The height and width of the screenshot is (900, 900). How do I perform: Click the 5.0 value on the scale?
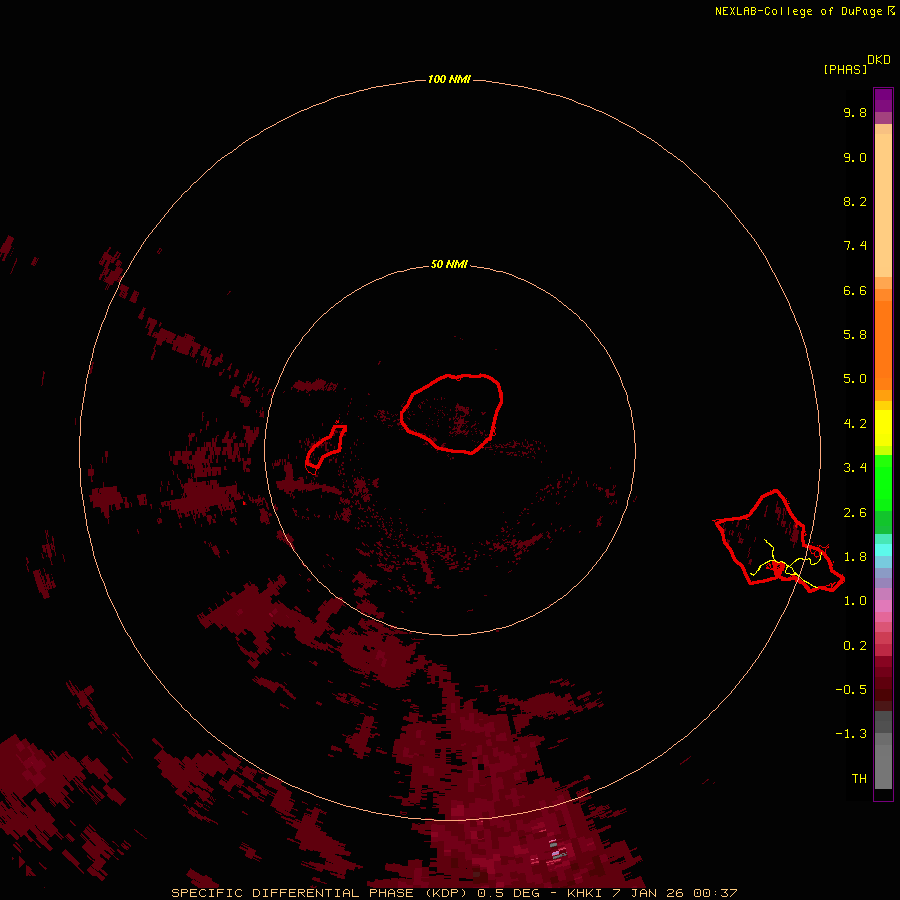(x=855, y=379)
